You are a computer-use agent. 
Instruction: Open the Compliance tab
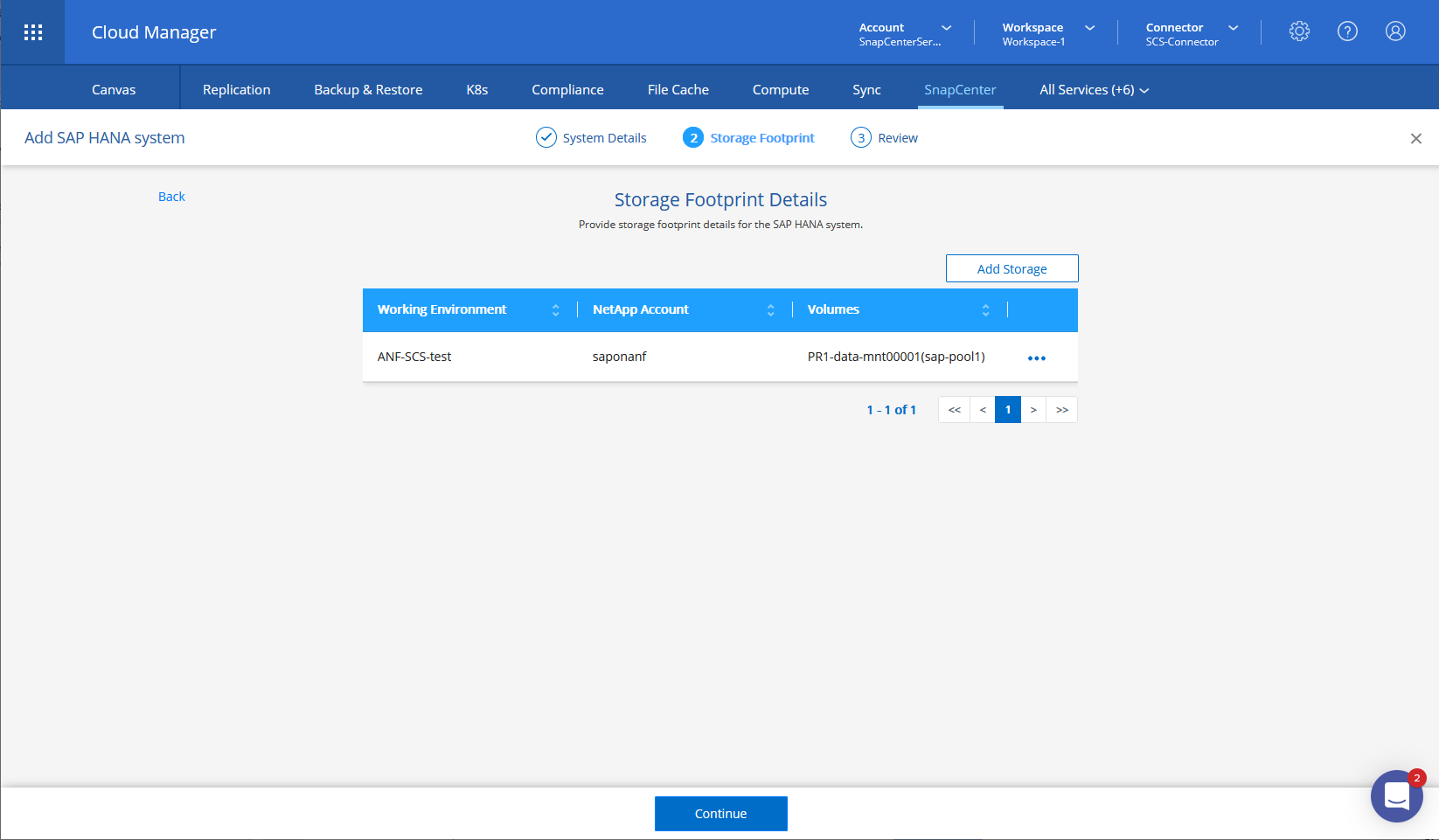point(567,90)
